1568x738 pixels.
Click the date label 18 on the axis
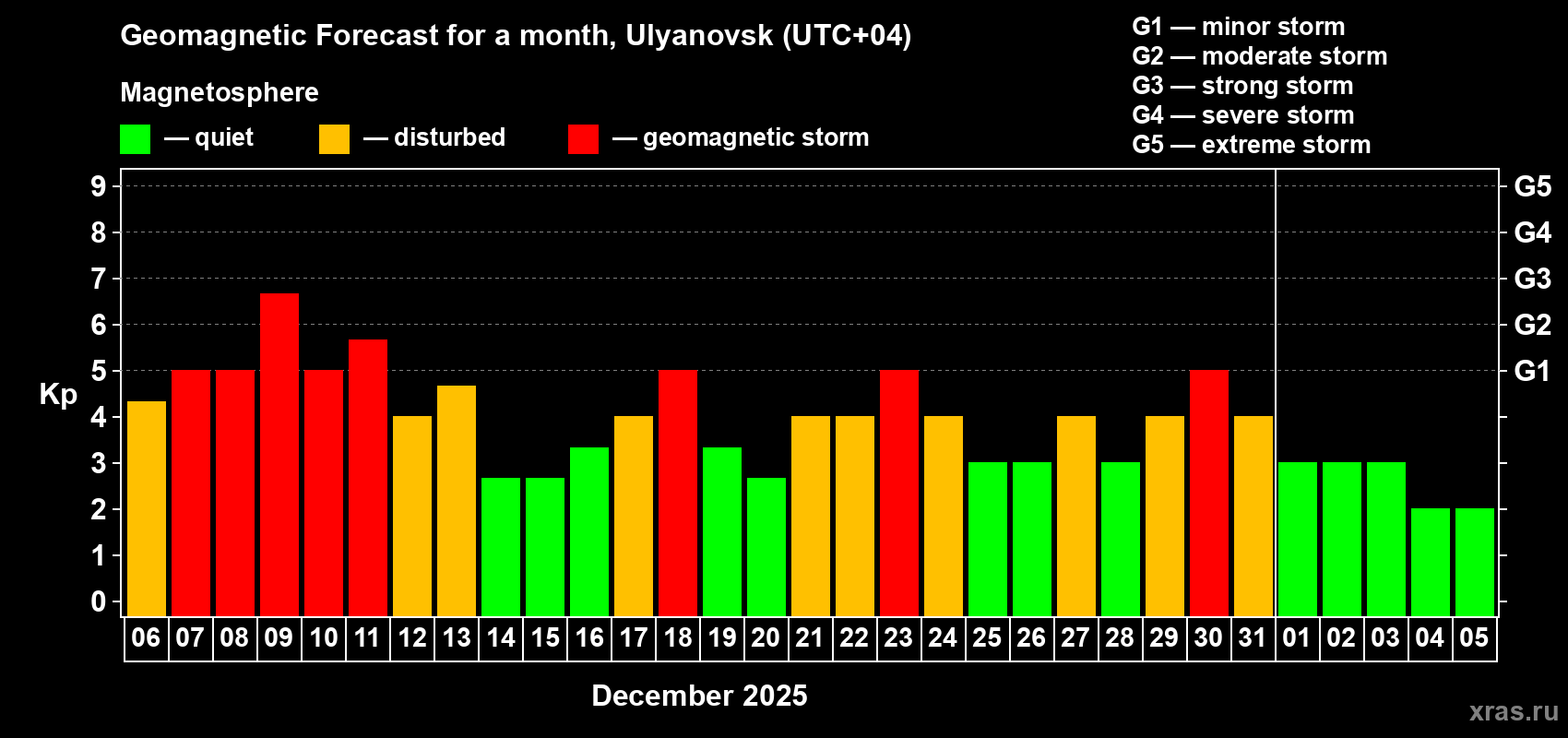click(678, 637)
